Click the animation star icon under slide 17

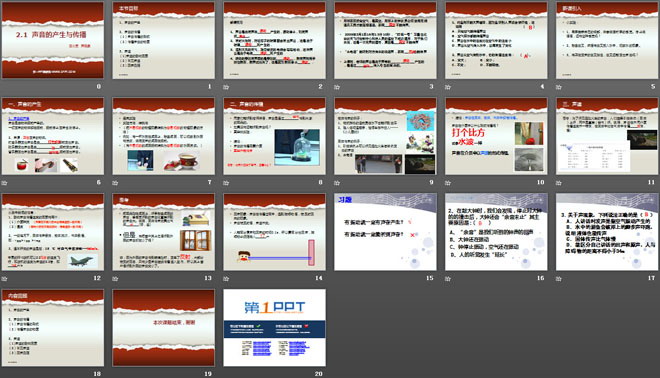click(x=559, y=279)
